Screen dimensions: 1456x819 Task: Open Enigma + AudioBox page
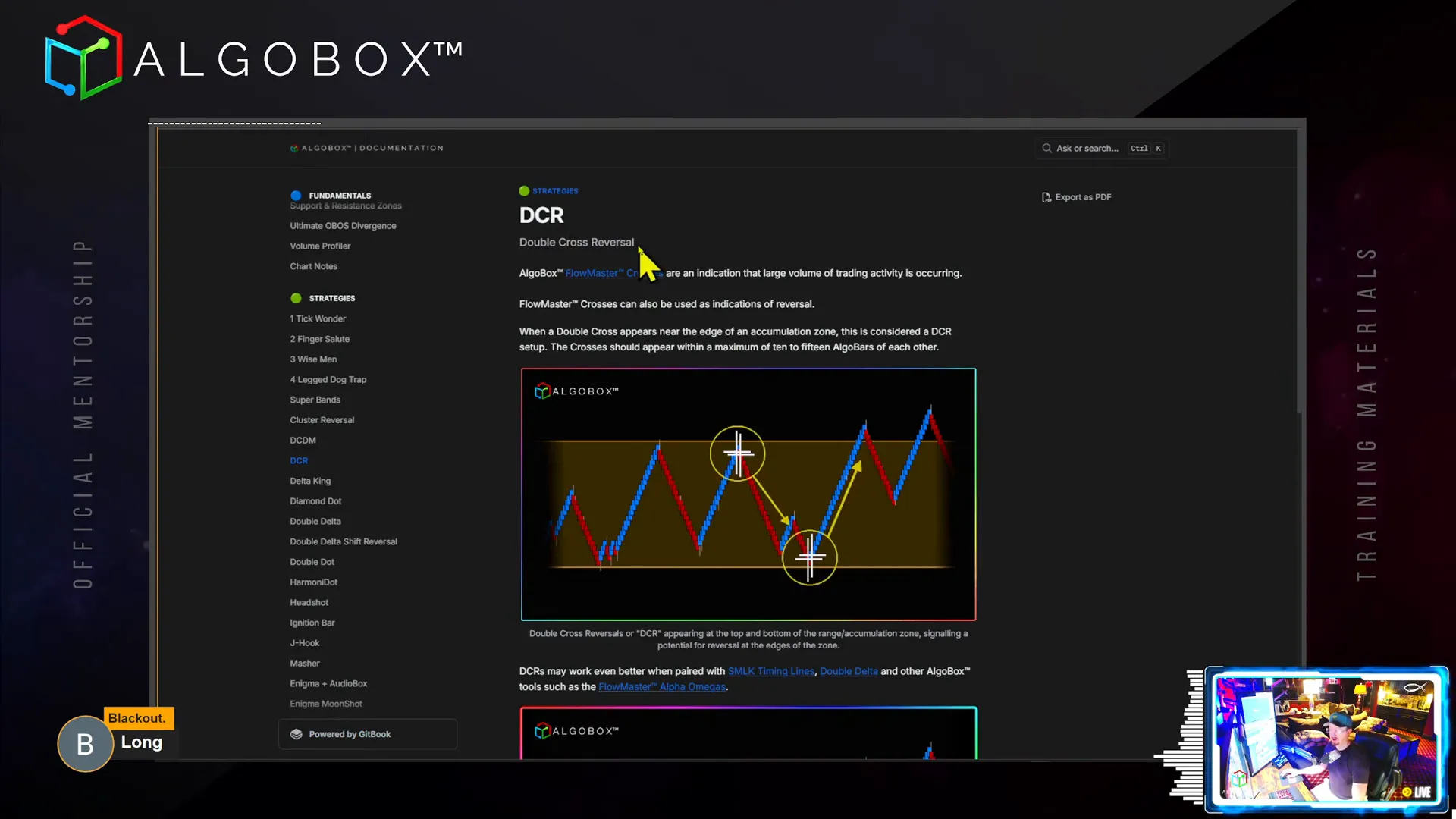click(328, 684)
